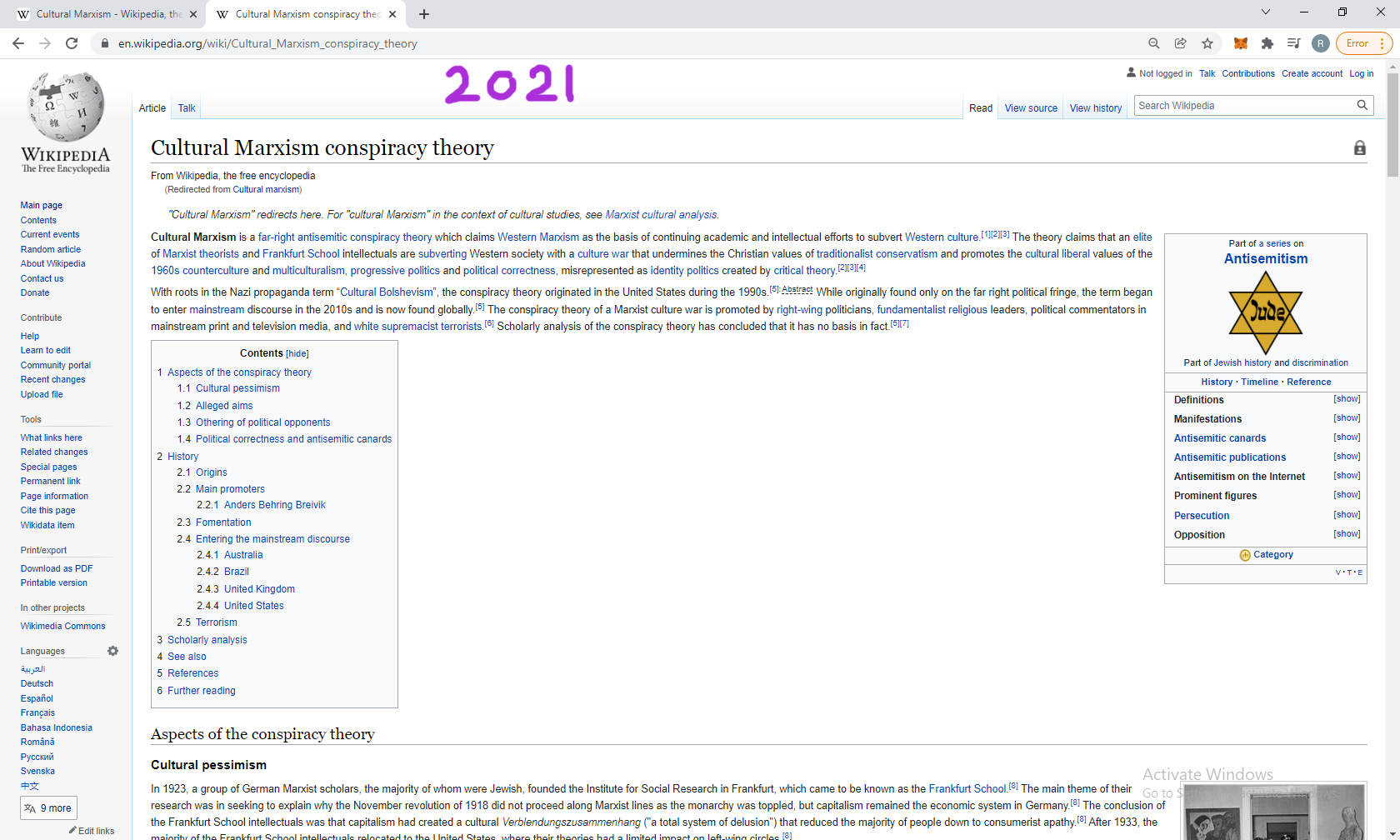Switch to the Talk tab
Viewport: 1400px width, 840px height.
[x=187, y=108]
